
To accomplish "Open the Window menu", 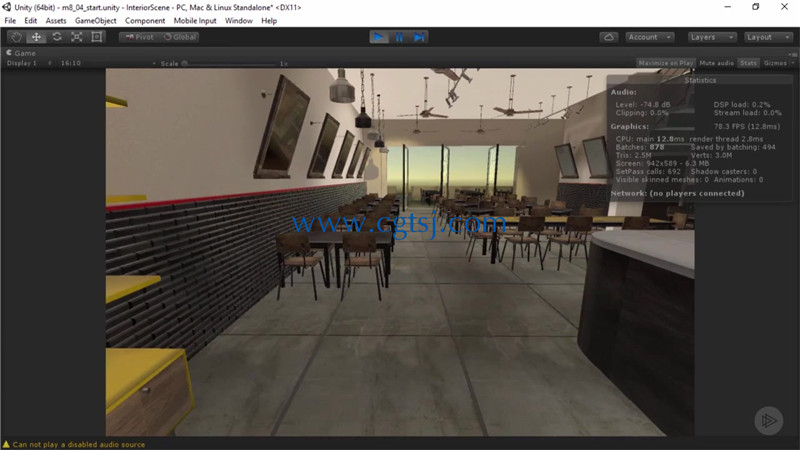I will (239, 20).
